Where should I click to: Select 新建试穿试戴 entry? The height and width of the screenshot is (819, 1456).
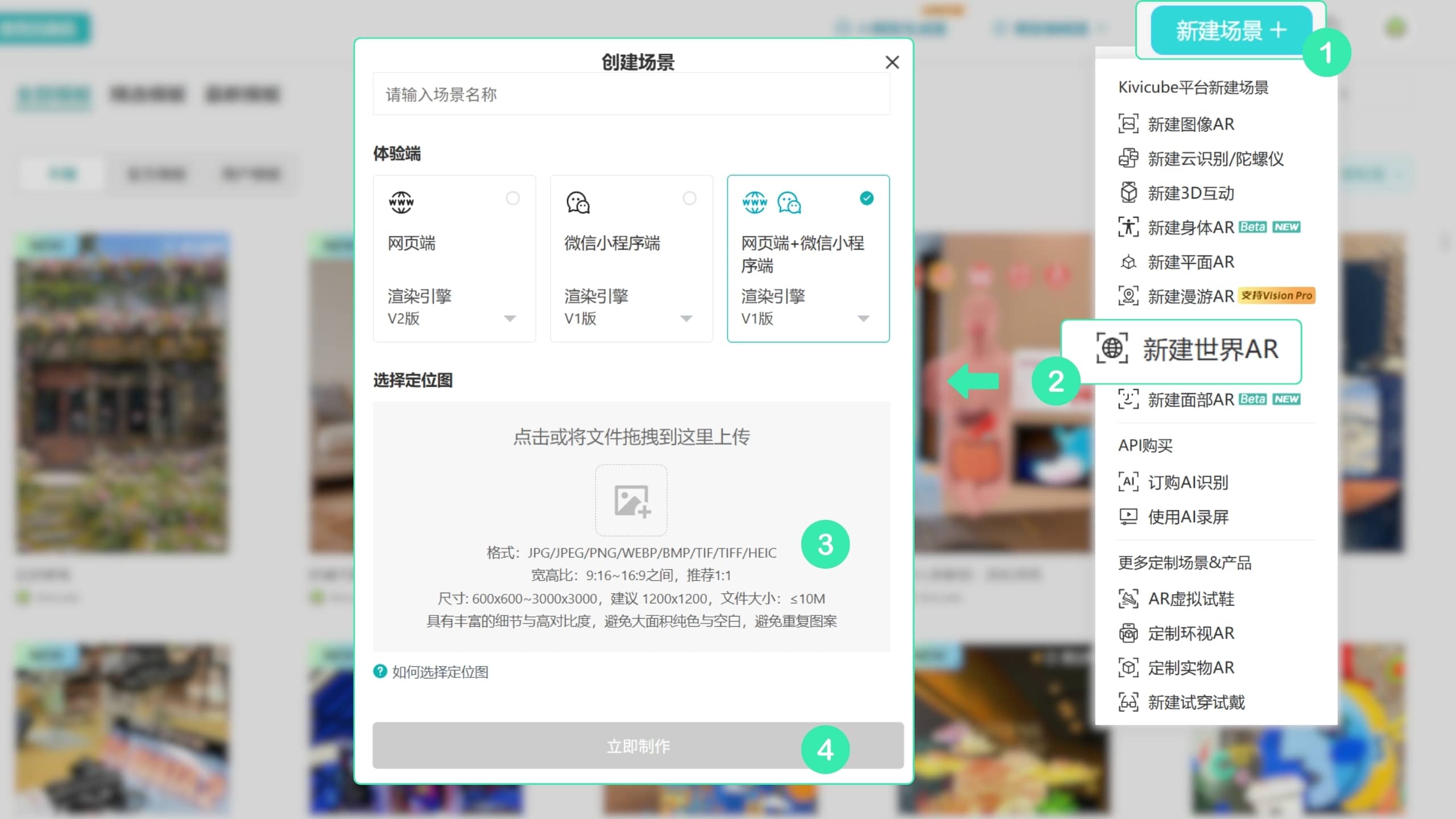pyautogui.click(x=1196, y=702)
